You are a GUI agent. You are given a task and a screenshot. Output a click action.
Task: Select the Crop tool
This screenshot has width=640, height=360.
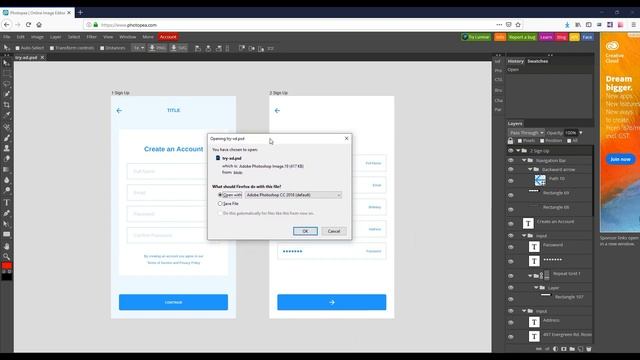(x=6, y=105)
